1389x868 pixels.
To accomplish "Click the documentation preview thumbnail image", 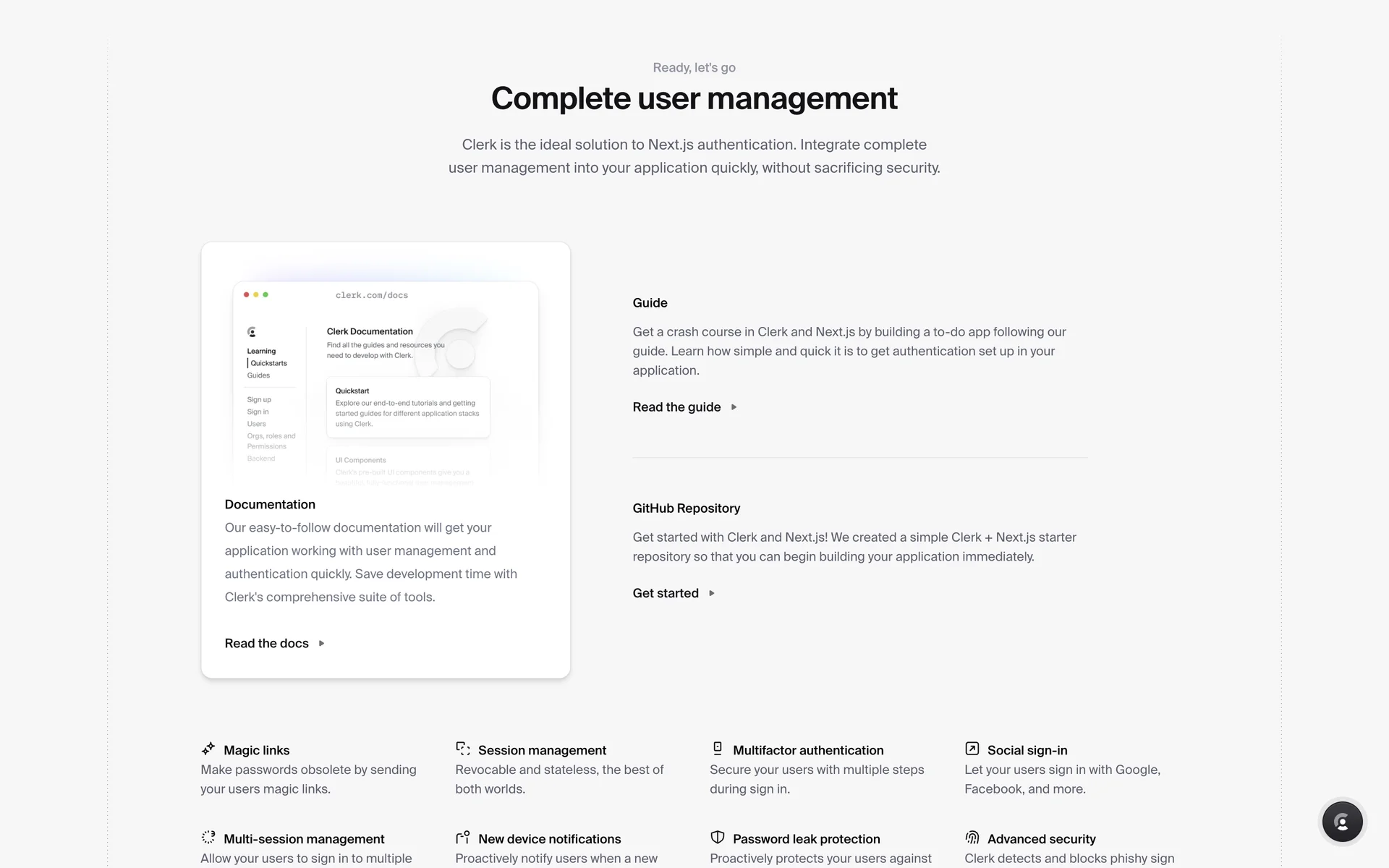I will pos(386,380).
